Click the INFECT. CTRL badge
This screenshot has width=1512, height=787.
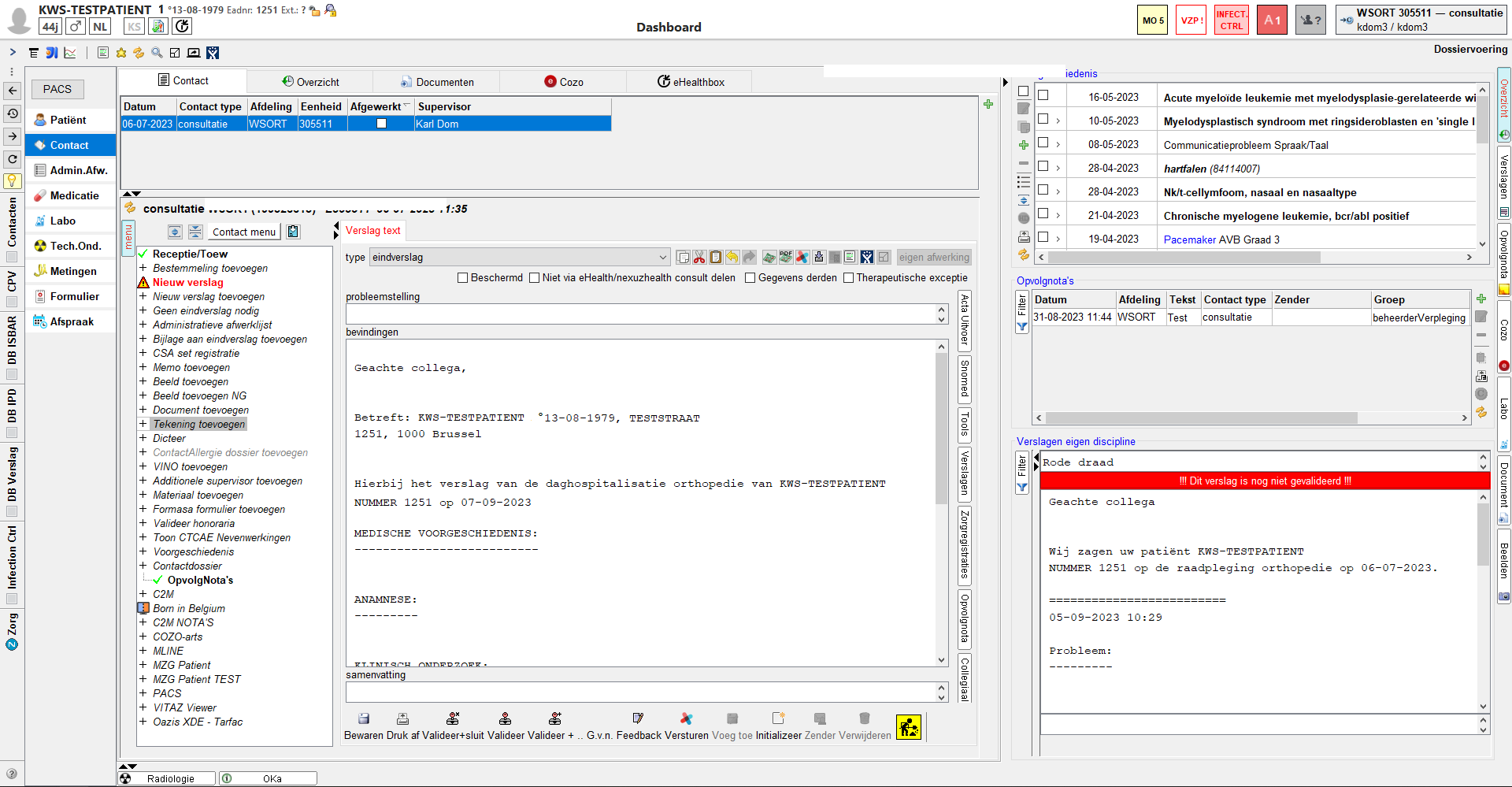click(x=1232, y=20)
